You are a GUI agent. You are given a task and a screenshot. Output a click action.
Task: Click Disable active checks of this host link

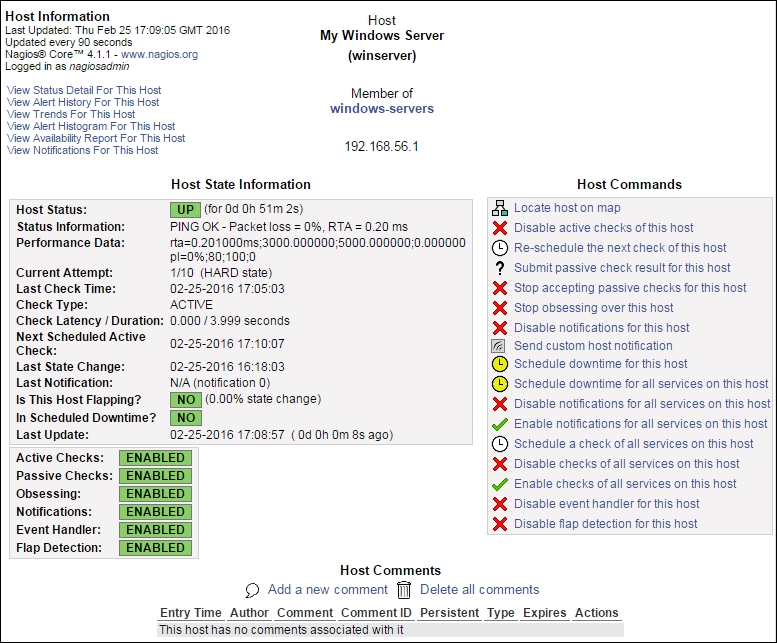604,228
